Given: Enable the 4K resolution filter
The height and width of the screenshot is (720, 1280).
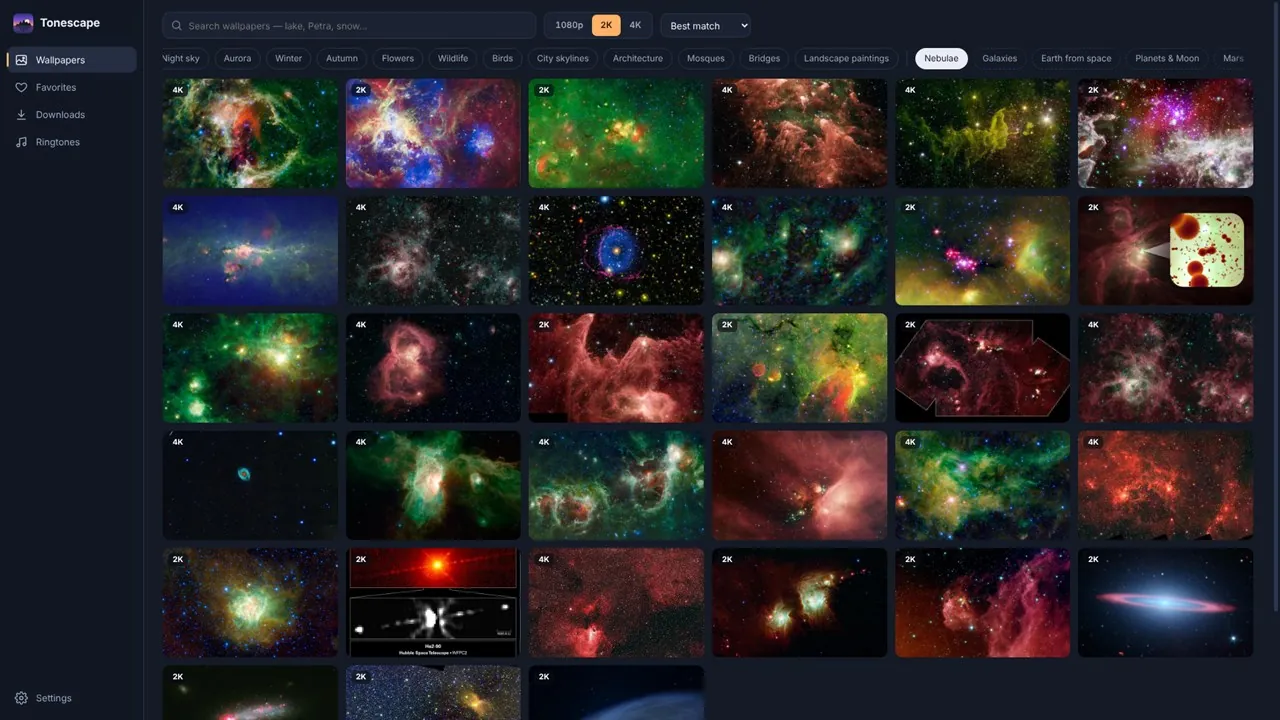Looking at the screenshot, I should tap(635, 25).
